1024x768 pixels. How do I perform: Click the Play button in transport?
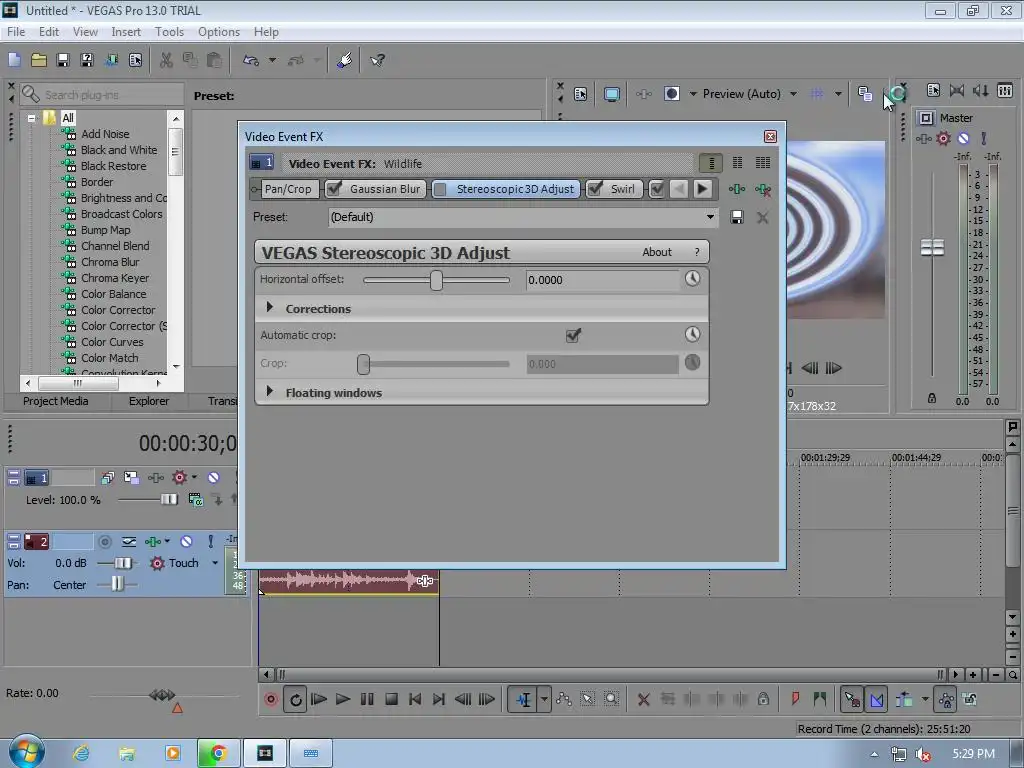point(343,699)
